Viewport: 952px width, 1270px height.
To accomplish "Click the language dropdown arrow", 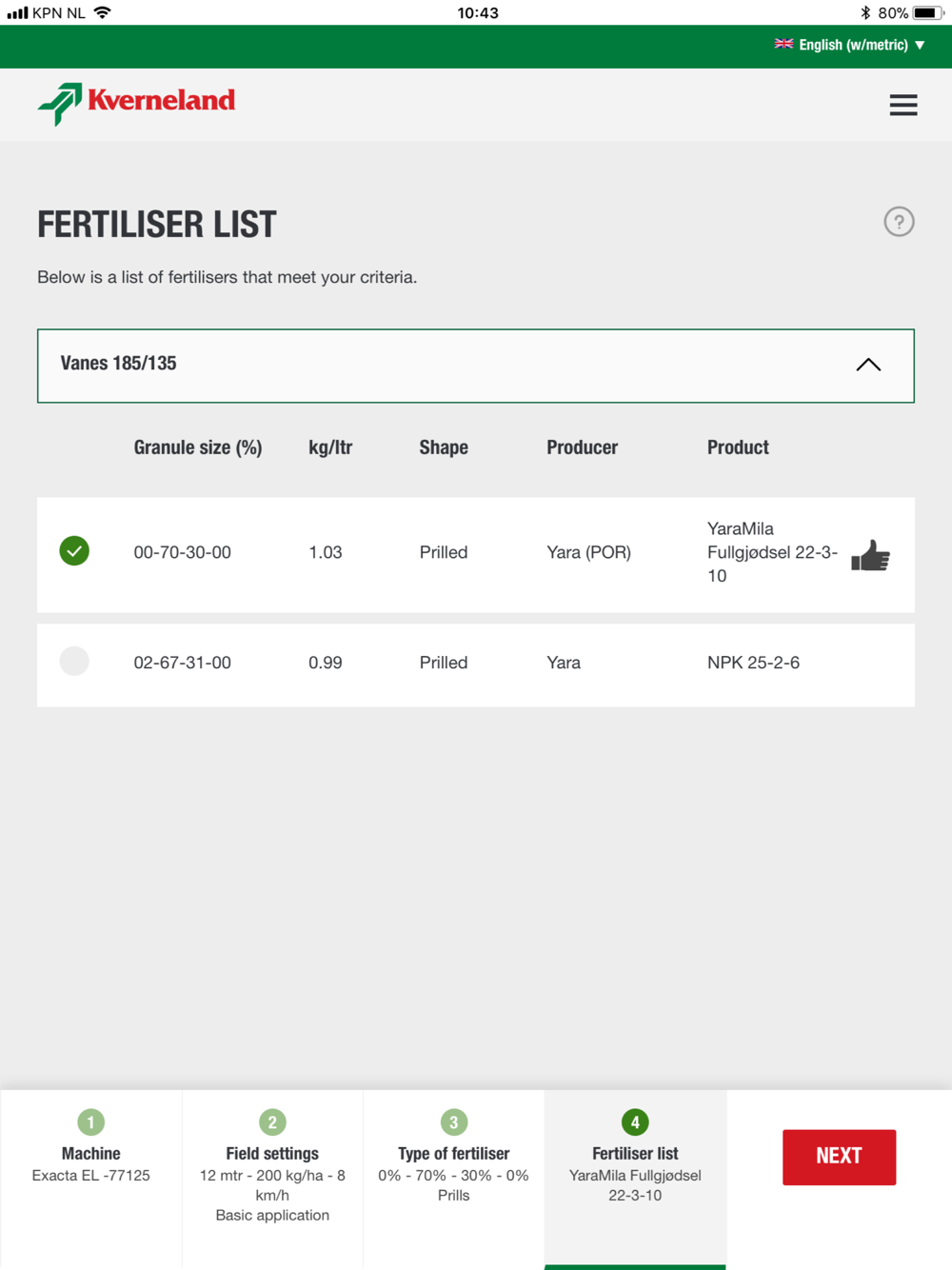I will pyautogui.click(x=920, y=45).
